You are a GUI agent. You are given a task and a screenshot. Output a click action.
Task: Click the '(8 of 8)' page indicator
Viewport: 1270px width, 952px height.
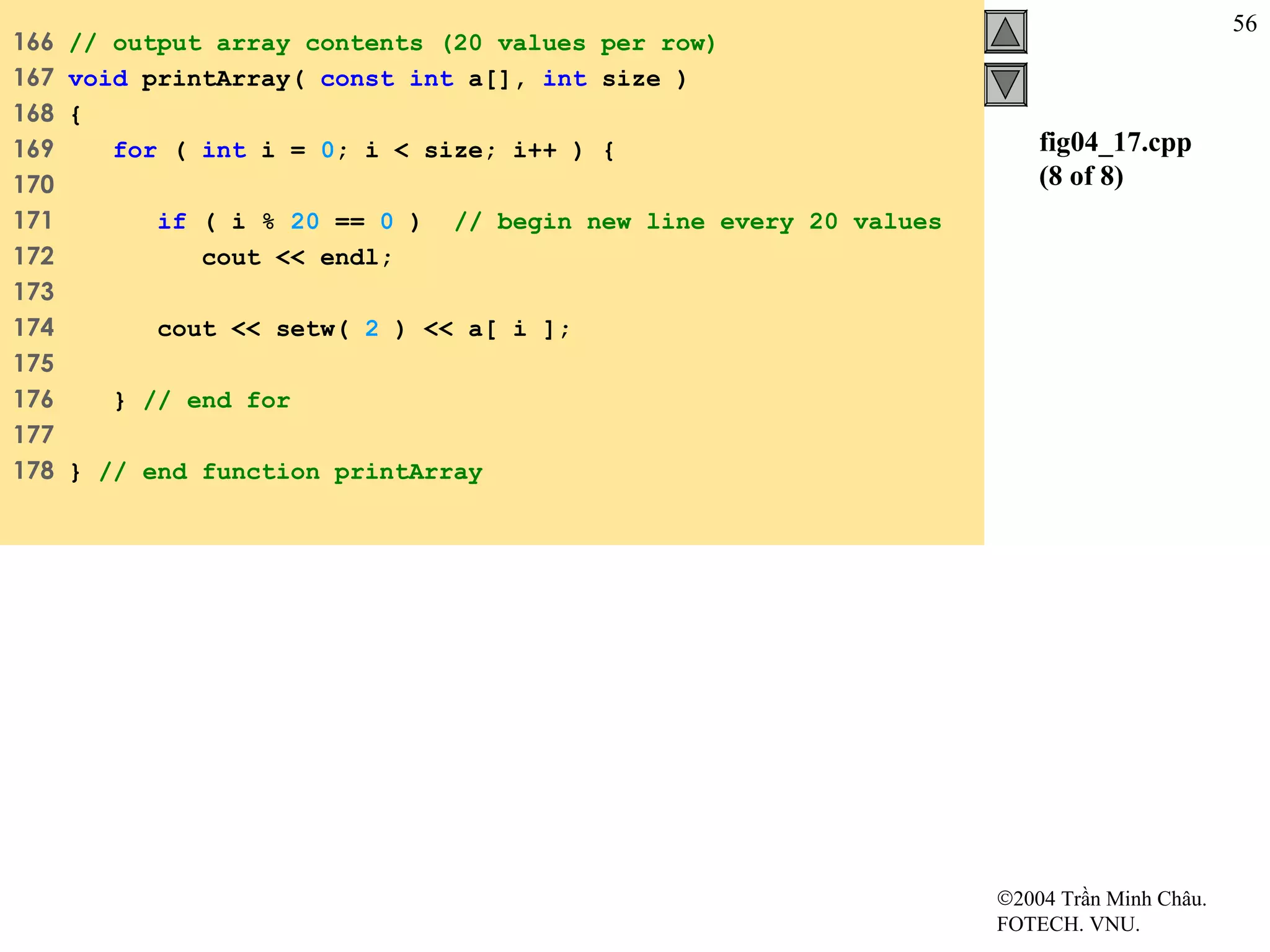click(x=1081, y=177)
